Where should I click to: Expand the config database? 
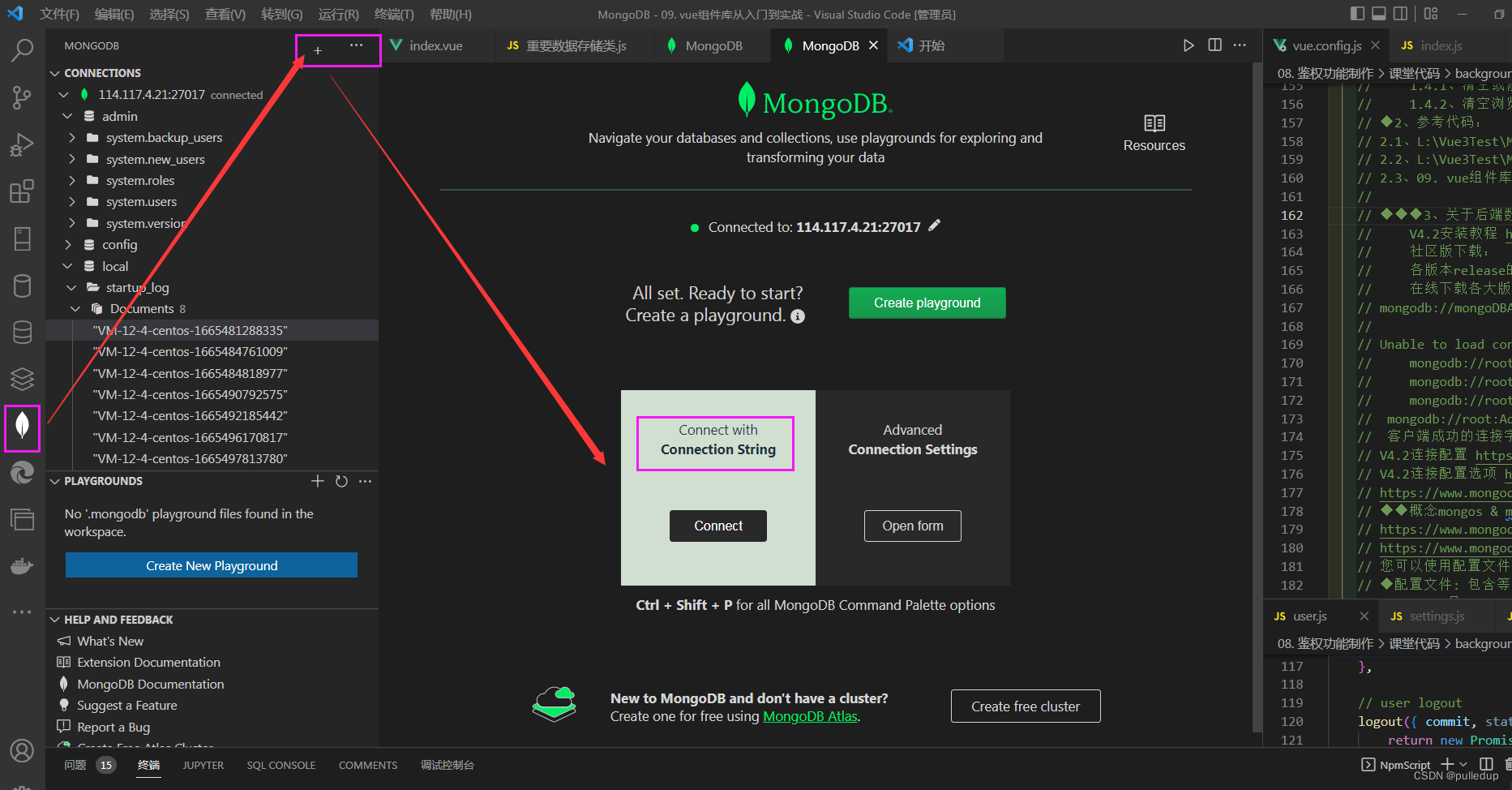(67, 244)
